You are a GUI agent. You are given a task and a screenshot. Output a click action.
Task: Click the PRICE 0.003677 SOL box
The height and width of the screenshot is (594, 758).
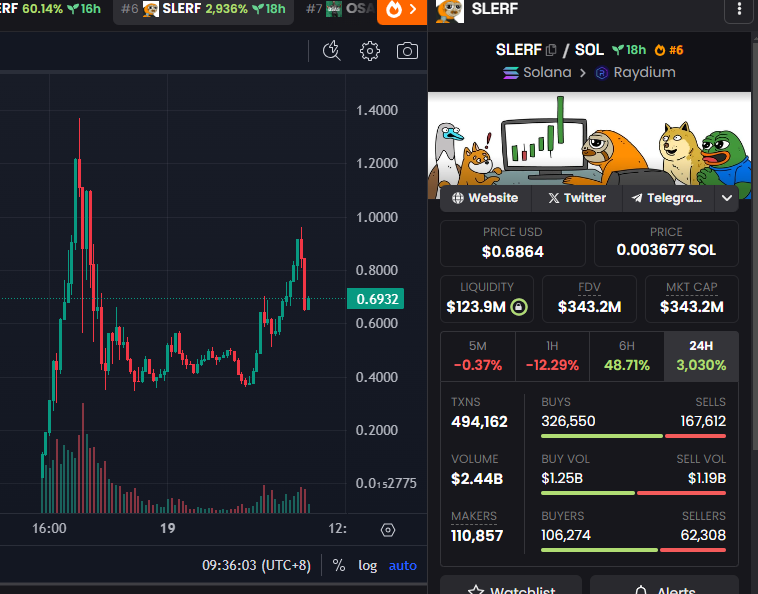(666, 244)
